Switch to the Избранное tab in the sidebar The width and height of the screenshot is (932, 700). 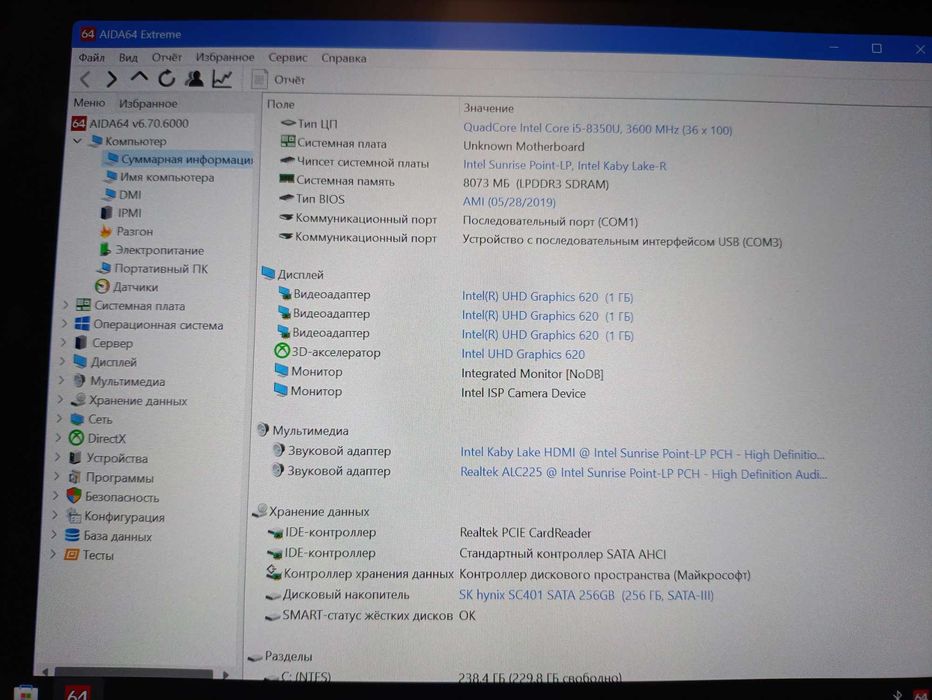(148, 103)
